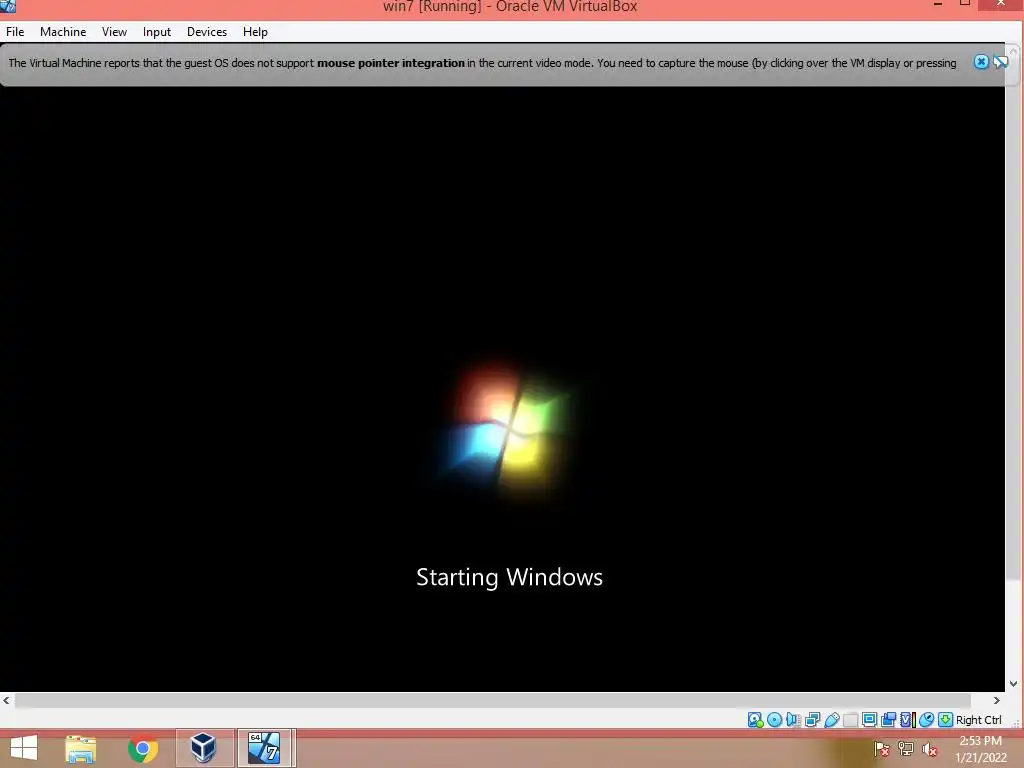Open the Devices menu
Image resolution: width=1024 pixels, height=768 pixels.
207,31
